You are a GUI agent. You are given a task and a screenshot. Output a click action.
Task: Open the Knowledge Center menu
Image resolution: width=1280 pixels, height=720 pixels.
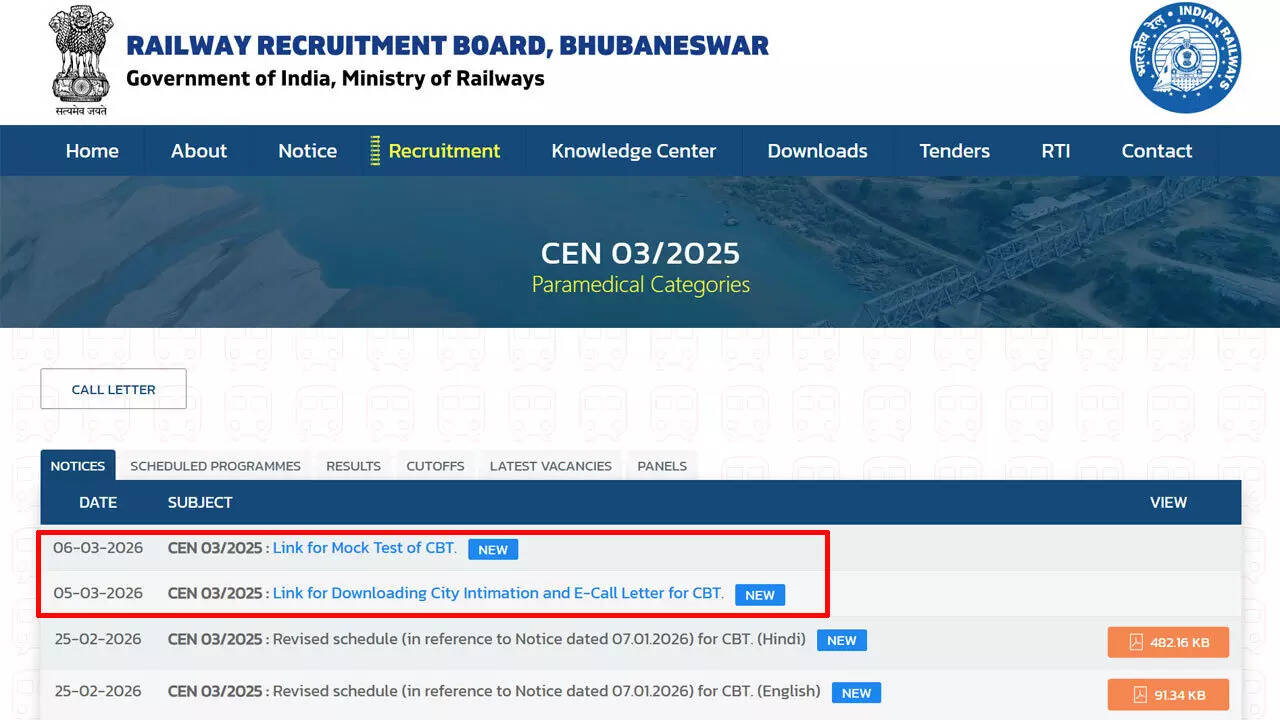[x=633, y=151]
